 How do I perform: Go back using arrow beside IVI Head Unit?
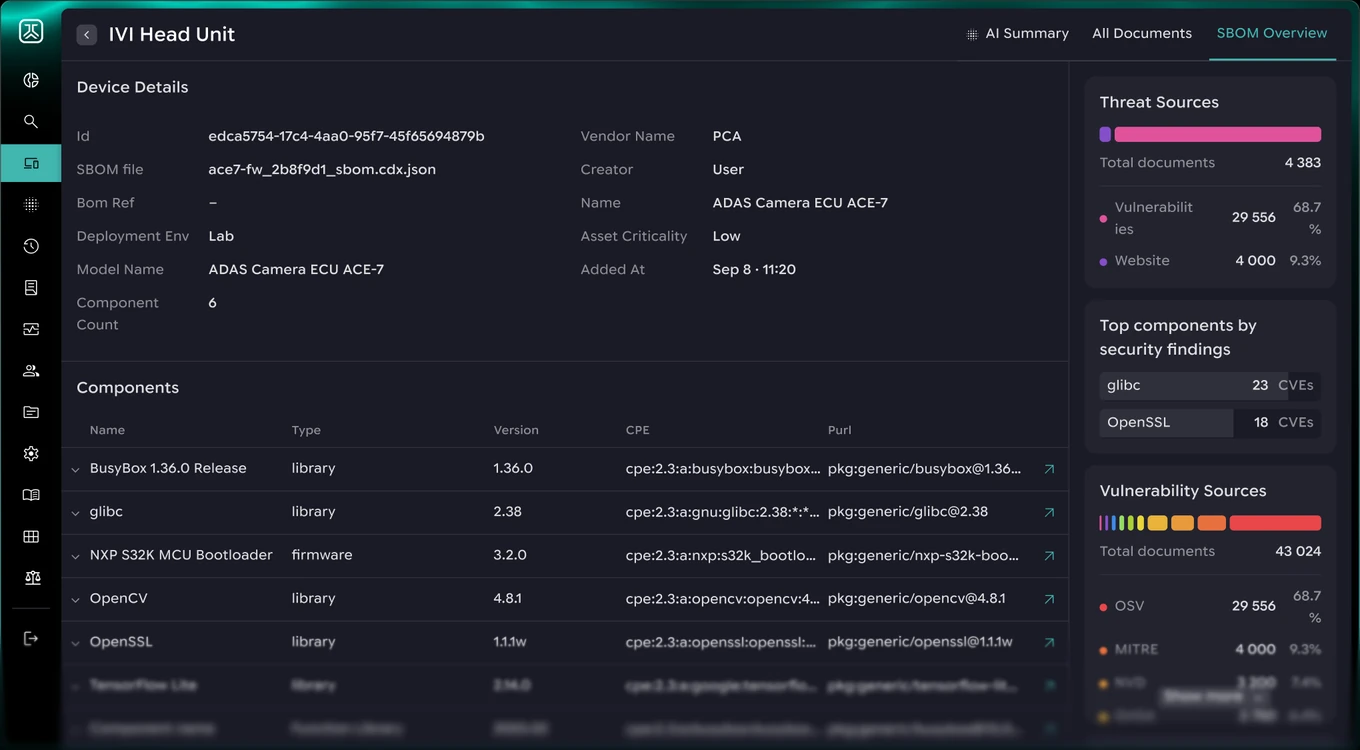point(87,35)
